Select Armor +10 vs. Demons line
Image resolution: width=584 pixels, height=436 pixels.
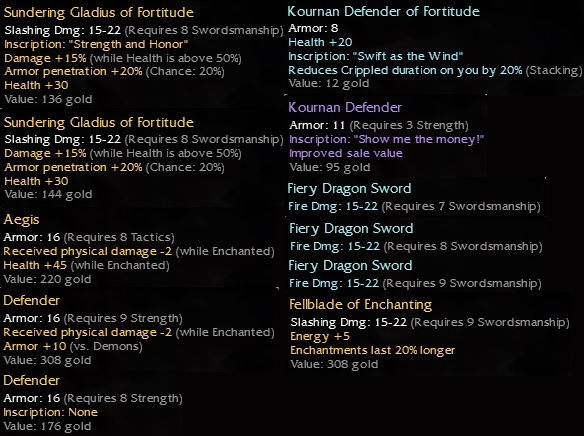click(73, 346)
